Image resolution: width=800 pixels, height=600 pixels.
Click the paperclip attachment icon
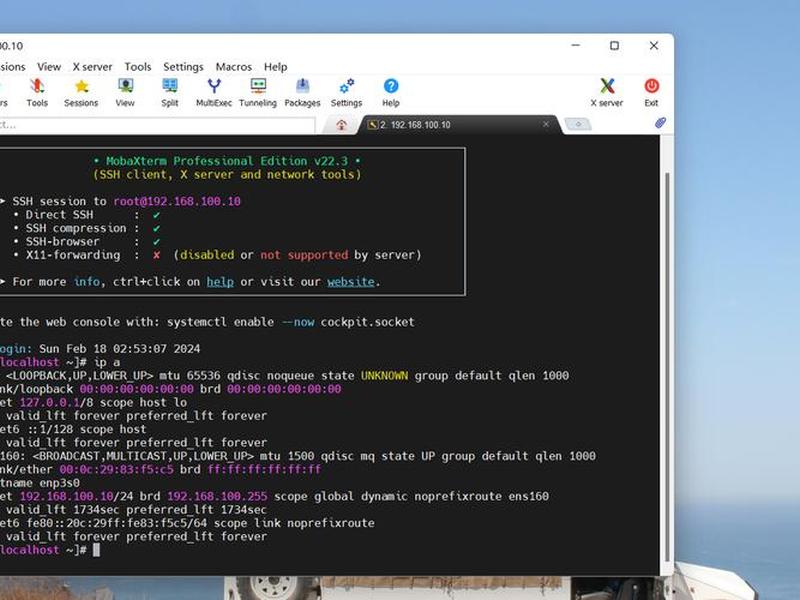(x=660, y=123)
